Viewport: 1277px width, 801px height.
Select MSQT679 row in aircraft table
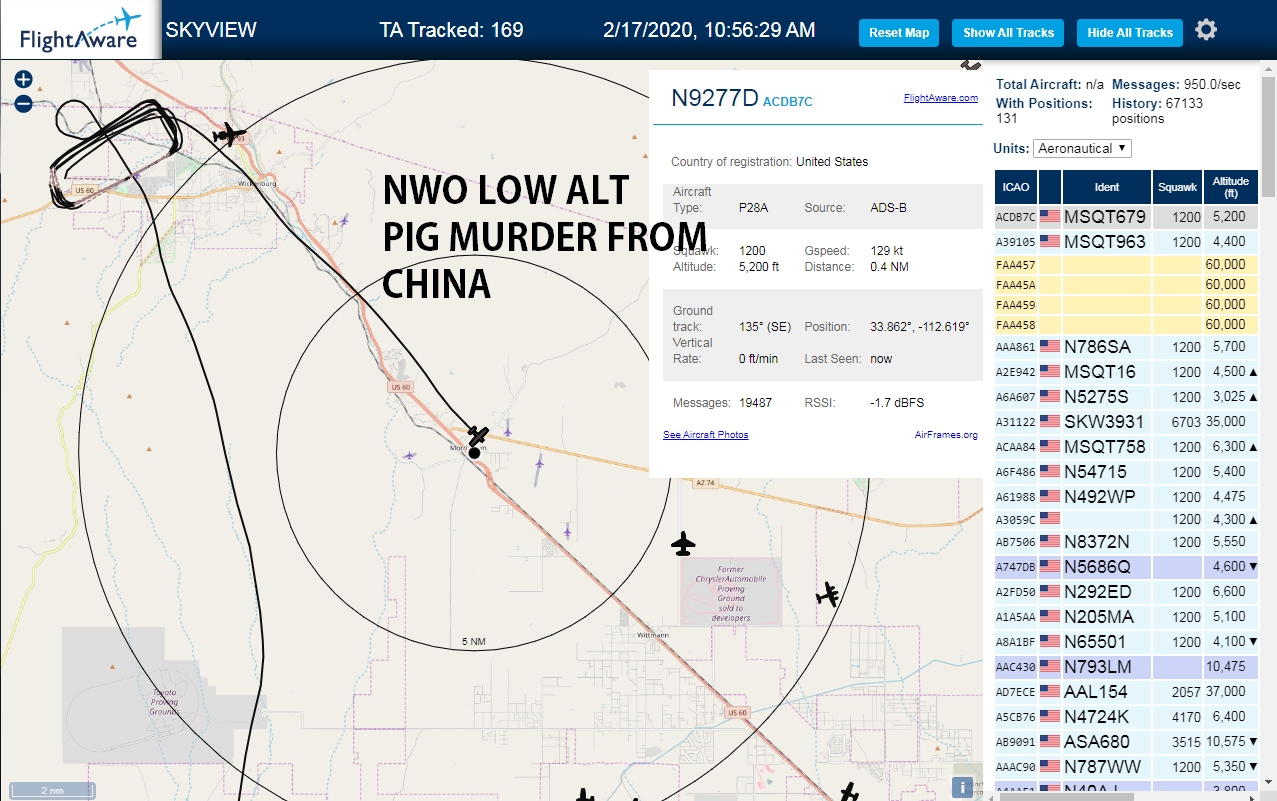(1127, 216)
